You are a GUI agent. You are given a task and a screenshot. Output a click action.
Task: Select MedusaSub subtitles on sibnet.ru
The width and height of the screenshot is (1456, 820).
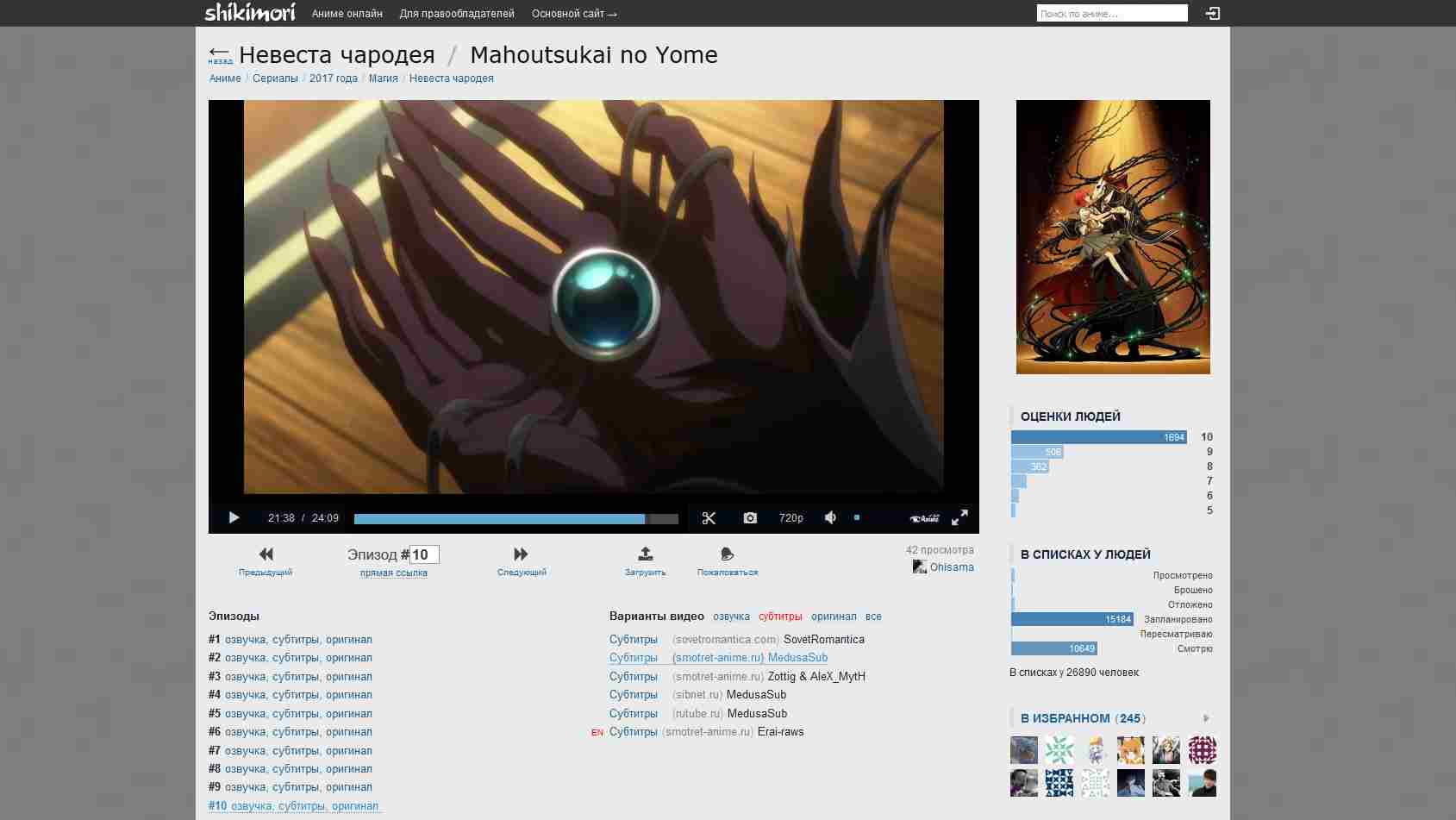[697, 695]
